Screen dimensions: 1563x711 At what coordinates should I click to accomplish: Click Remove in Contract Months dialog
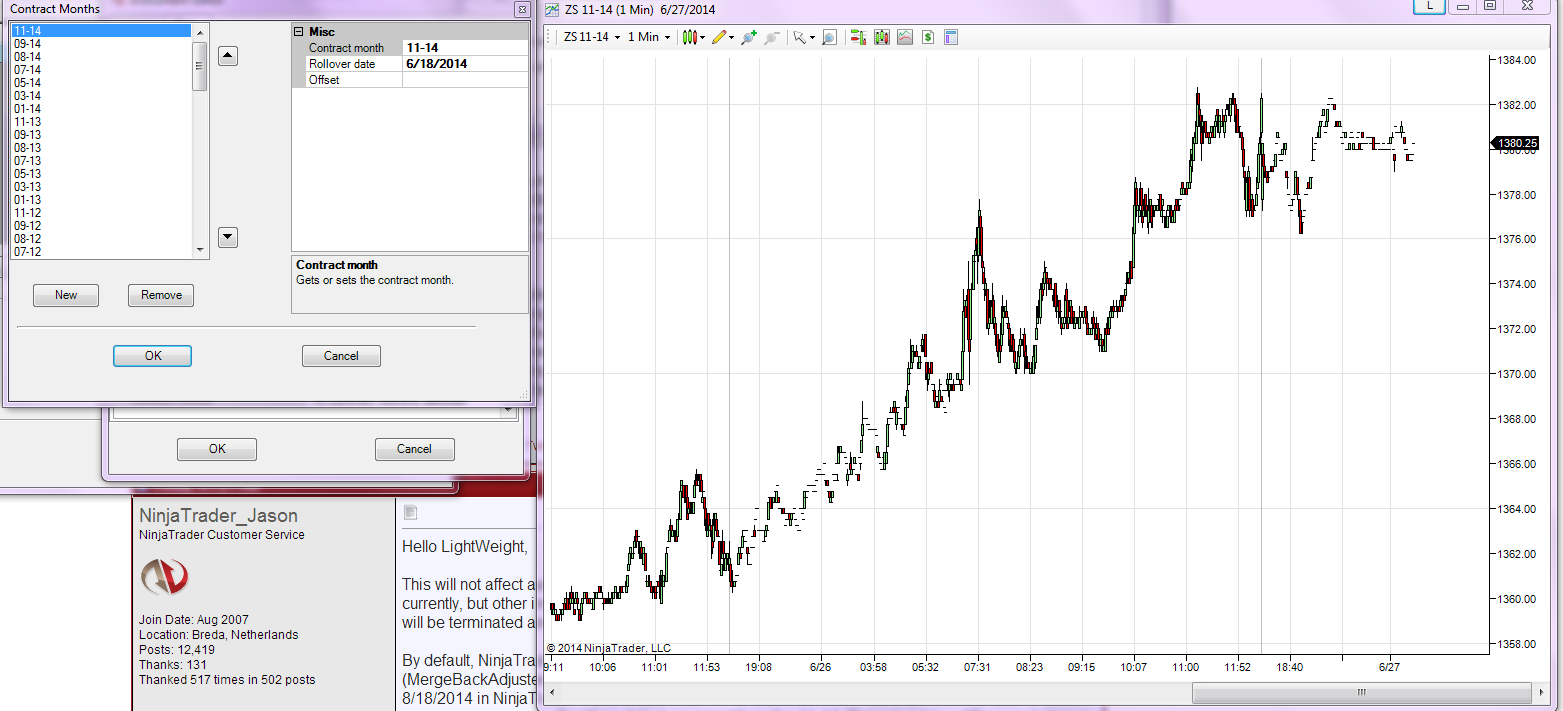coord(161,295)
